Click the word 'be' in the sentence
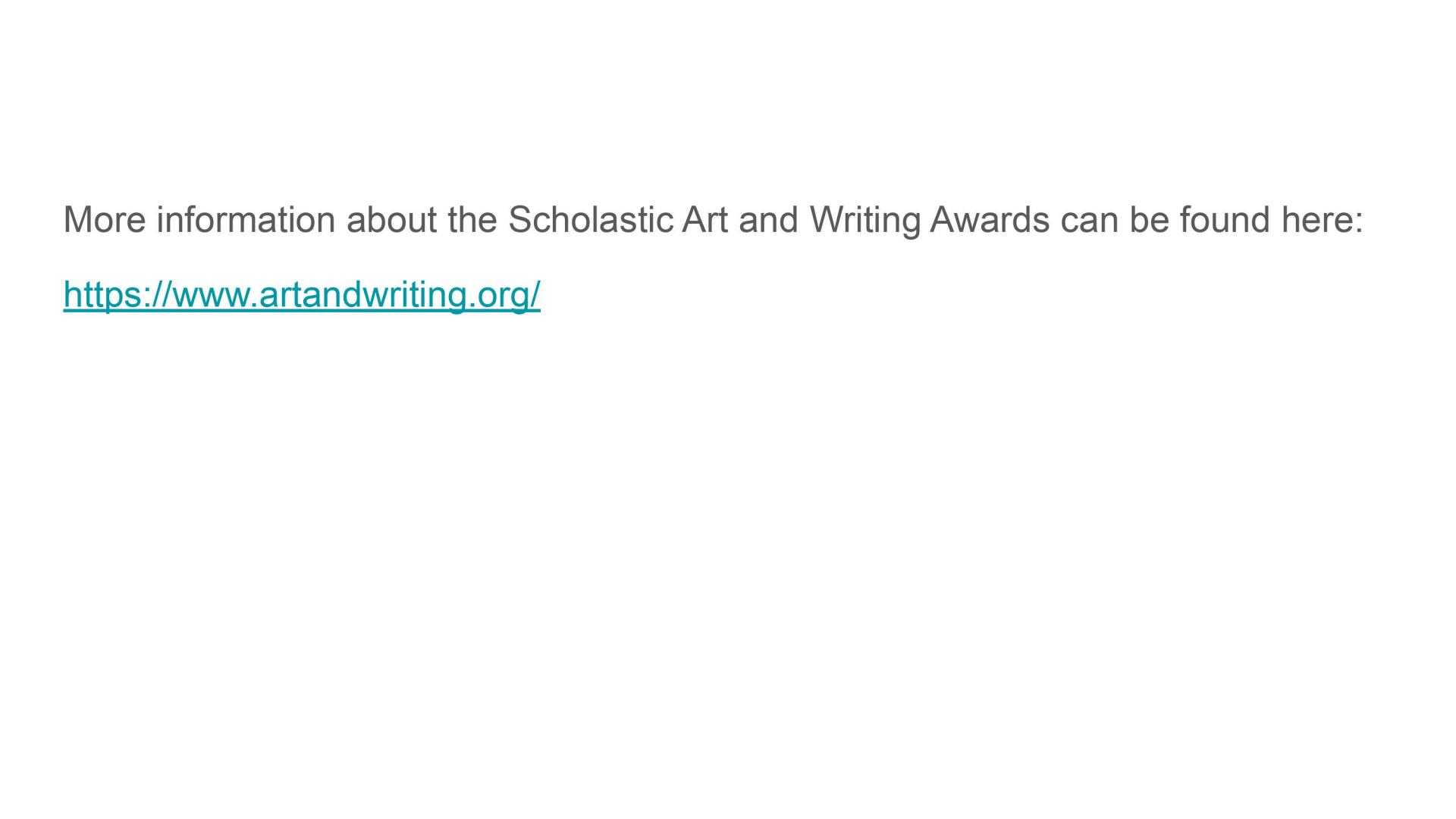The width and height of the screenshot is (1456, 819). pyautogui.click(x=1149, y=220)
